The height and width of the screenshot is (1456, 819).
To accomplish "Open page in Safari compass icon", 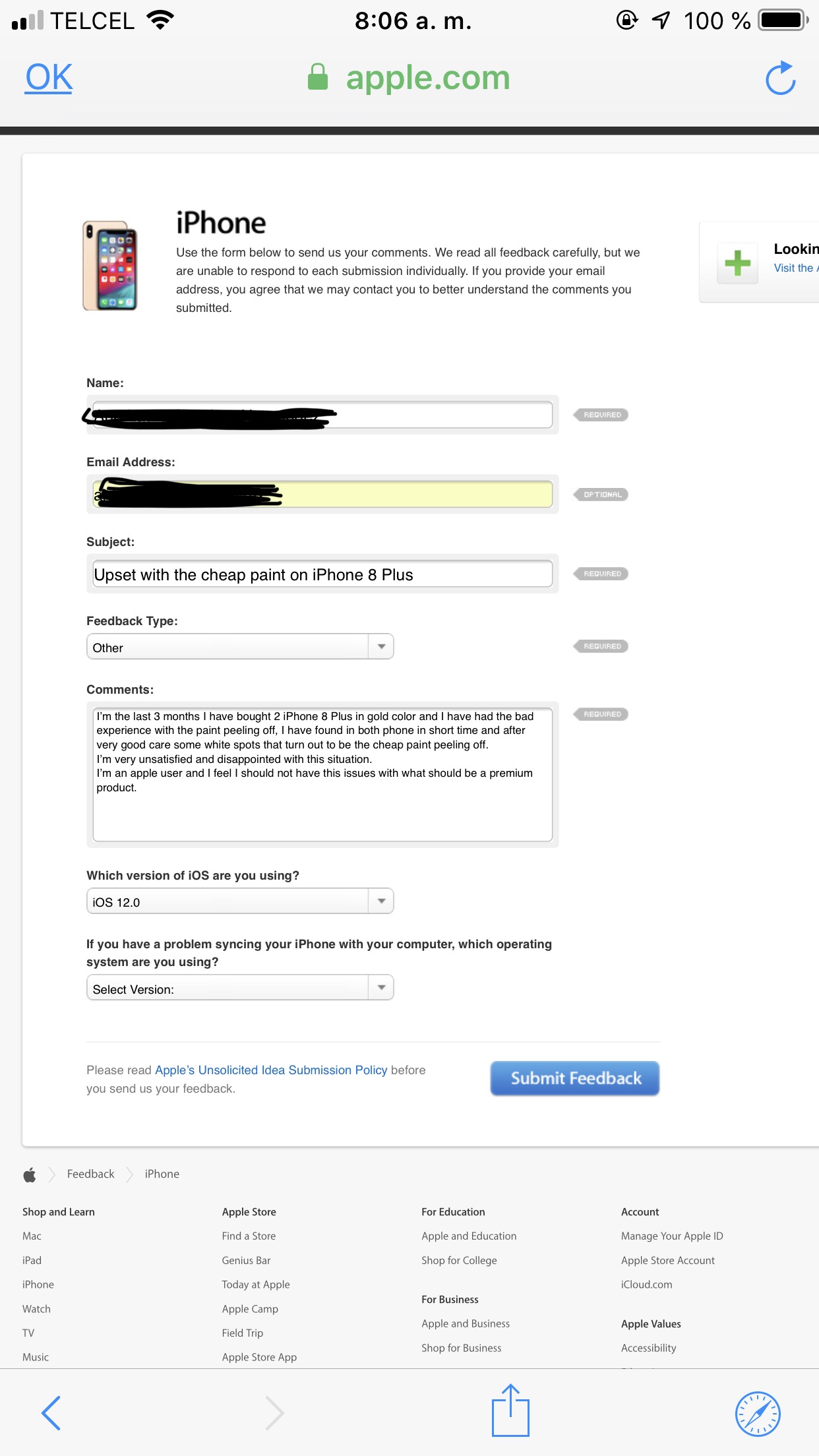I will coord(758,1413).
